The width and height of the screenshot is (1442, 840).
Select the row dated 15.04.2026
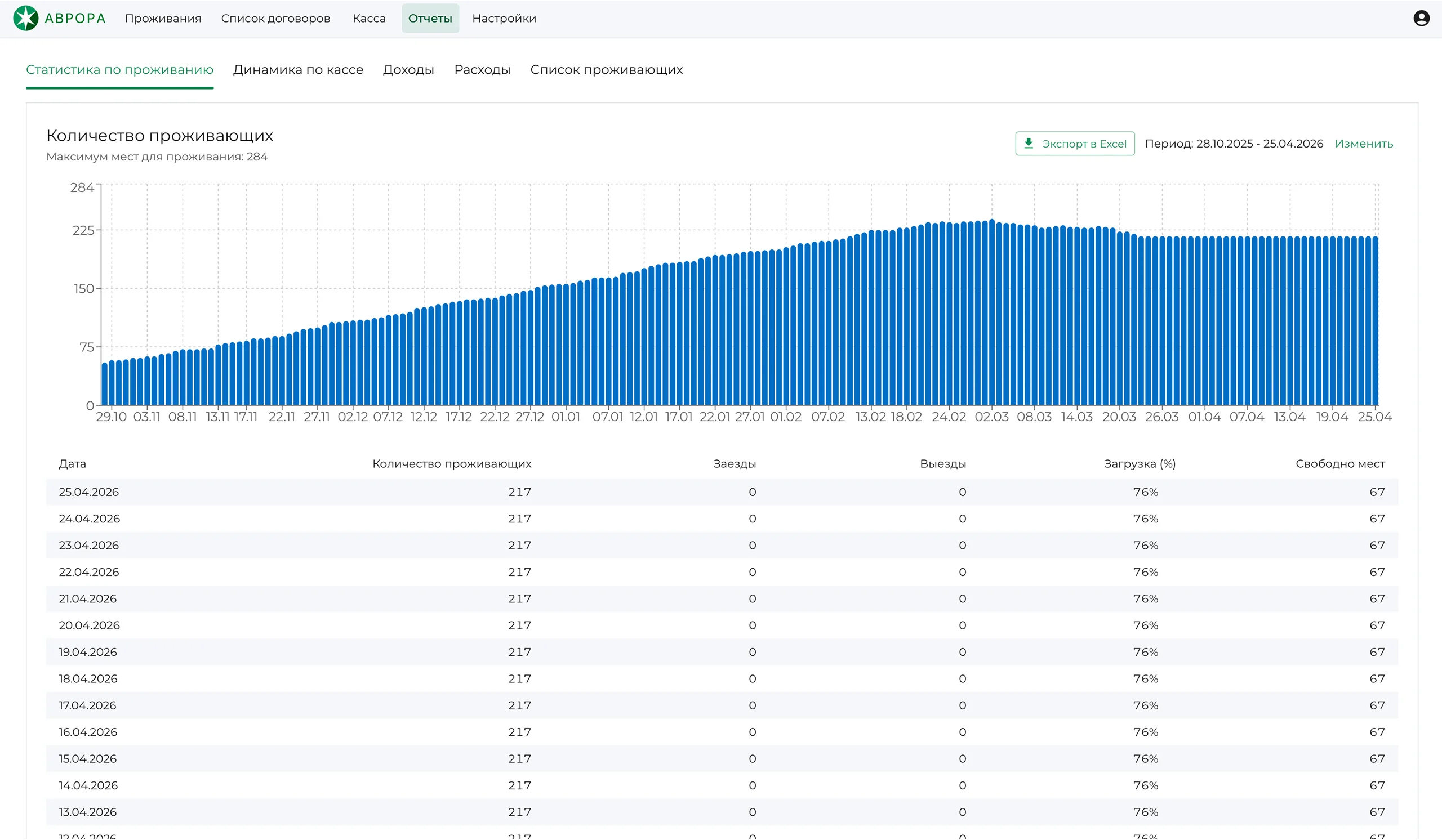[722, 759]
